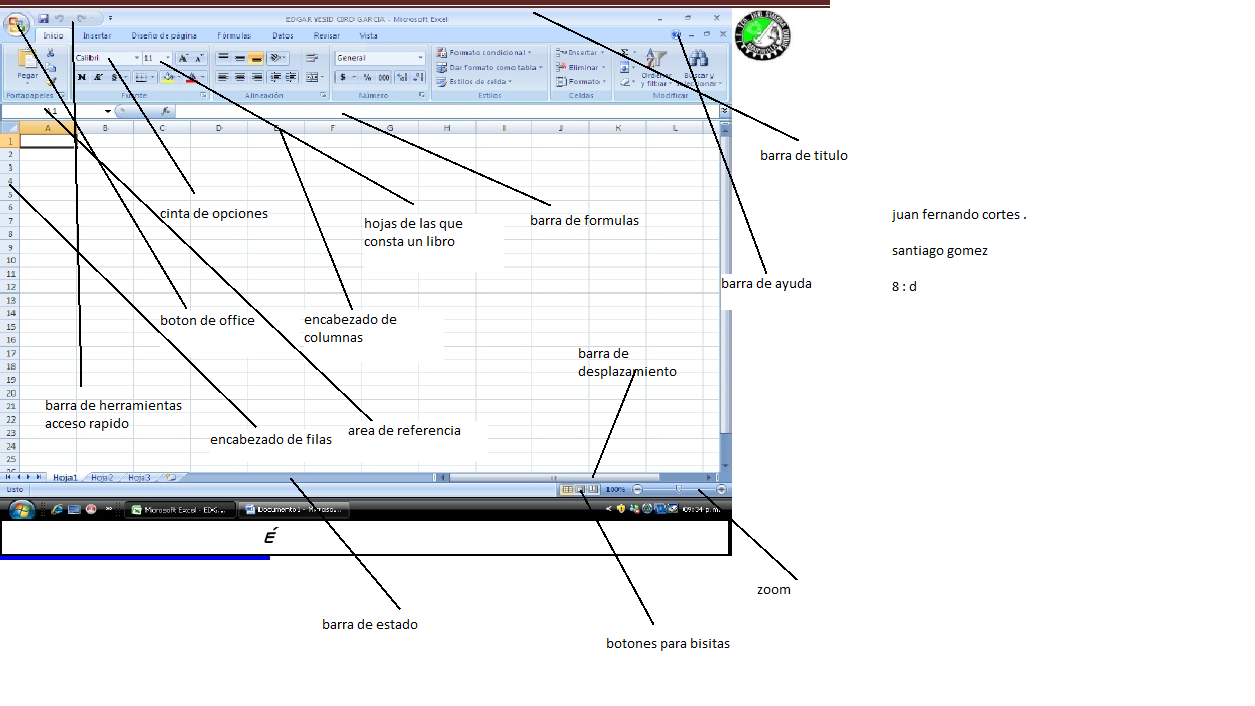Select the Hoja2 sheet tab
The width and height of the screenshot is (1255, 706).
point(101,477)
